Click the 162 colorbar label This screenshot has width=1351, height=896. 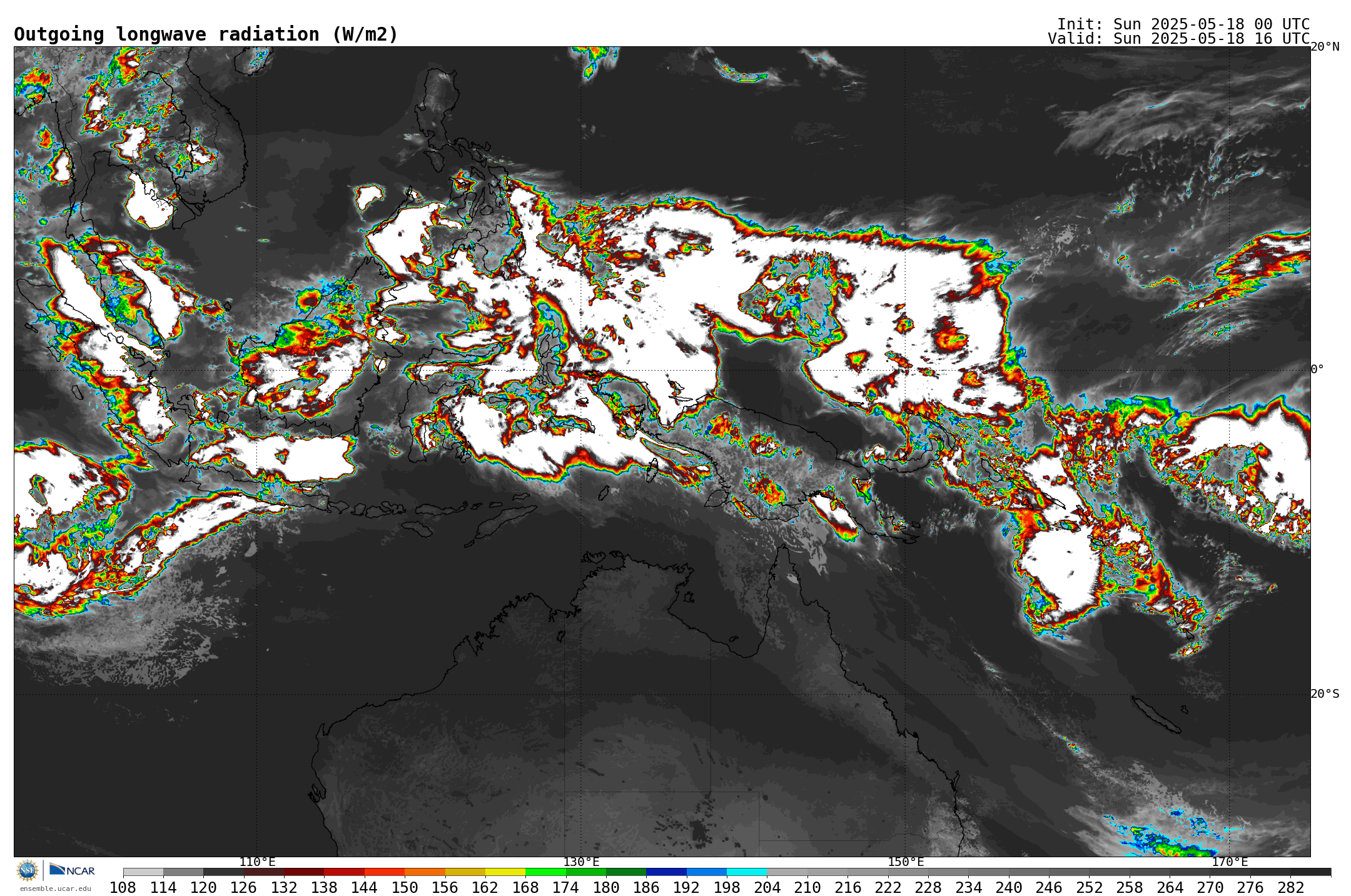485,888
